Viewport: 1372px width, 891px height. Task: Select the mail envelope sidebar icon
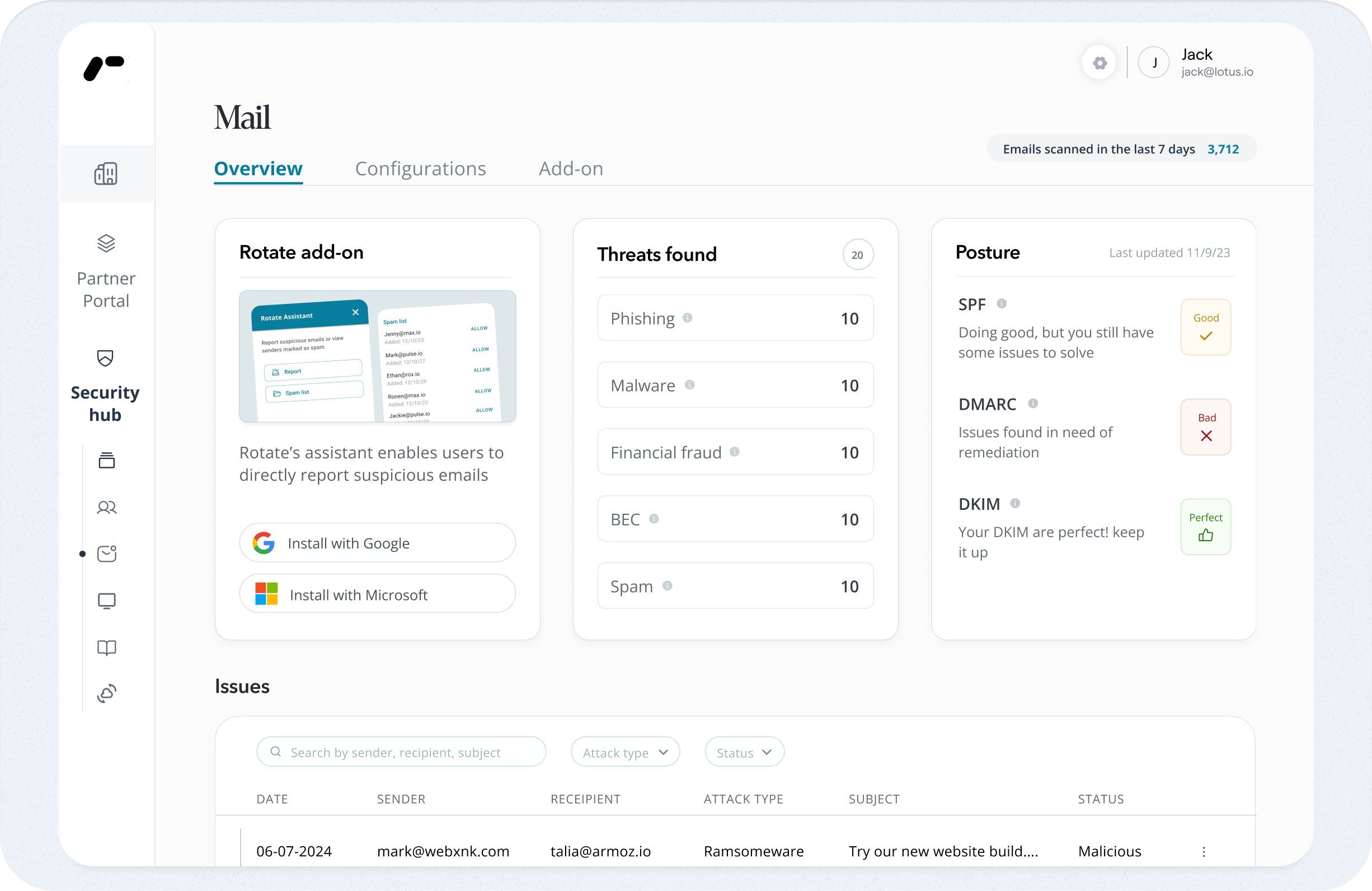[x=107, y=554]
